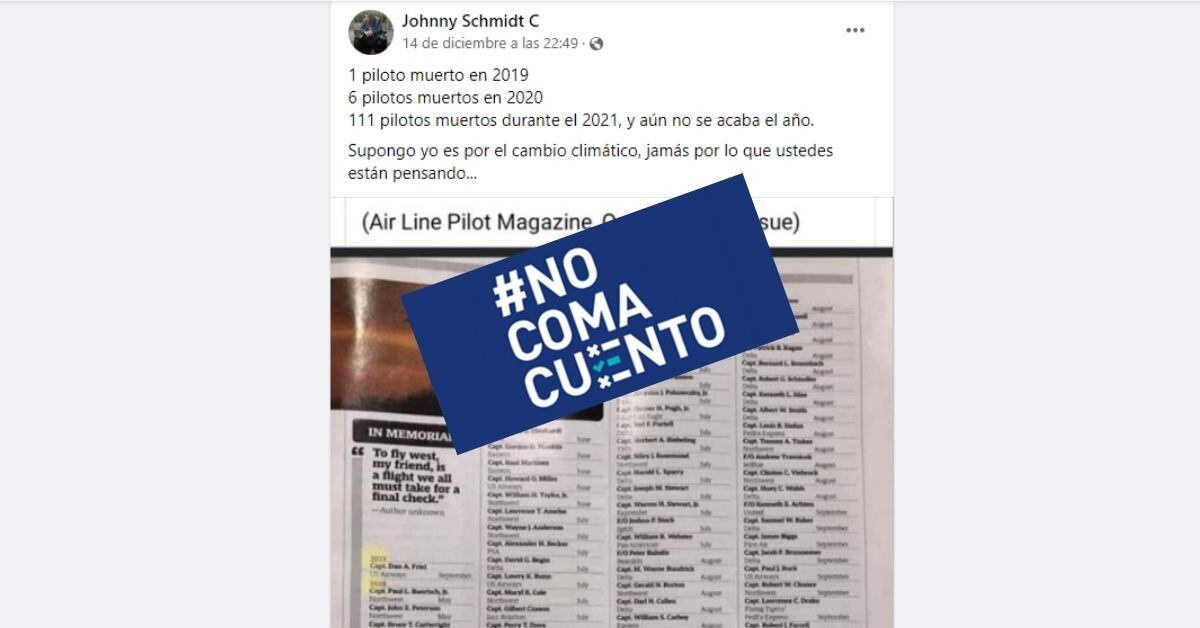Click the Johnny Schmidt C name link

coord(470,21)
